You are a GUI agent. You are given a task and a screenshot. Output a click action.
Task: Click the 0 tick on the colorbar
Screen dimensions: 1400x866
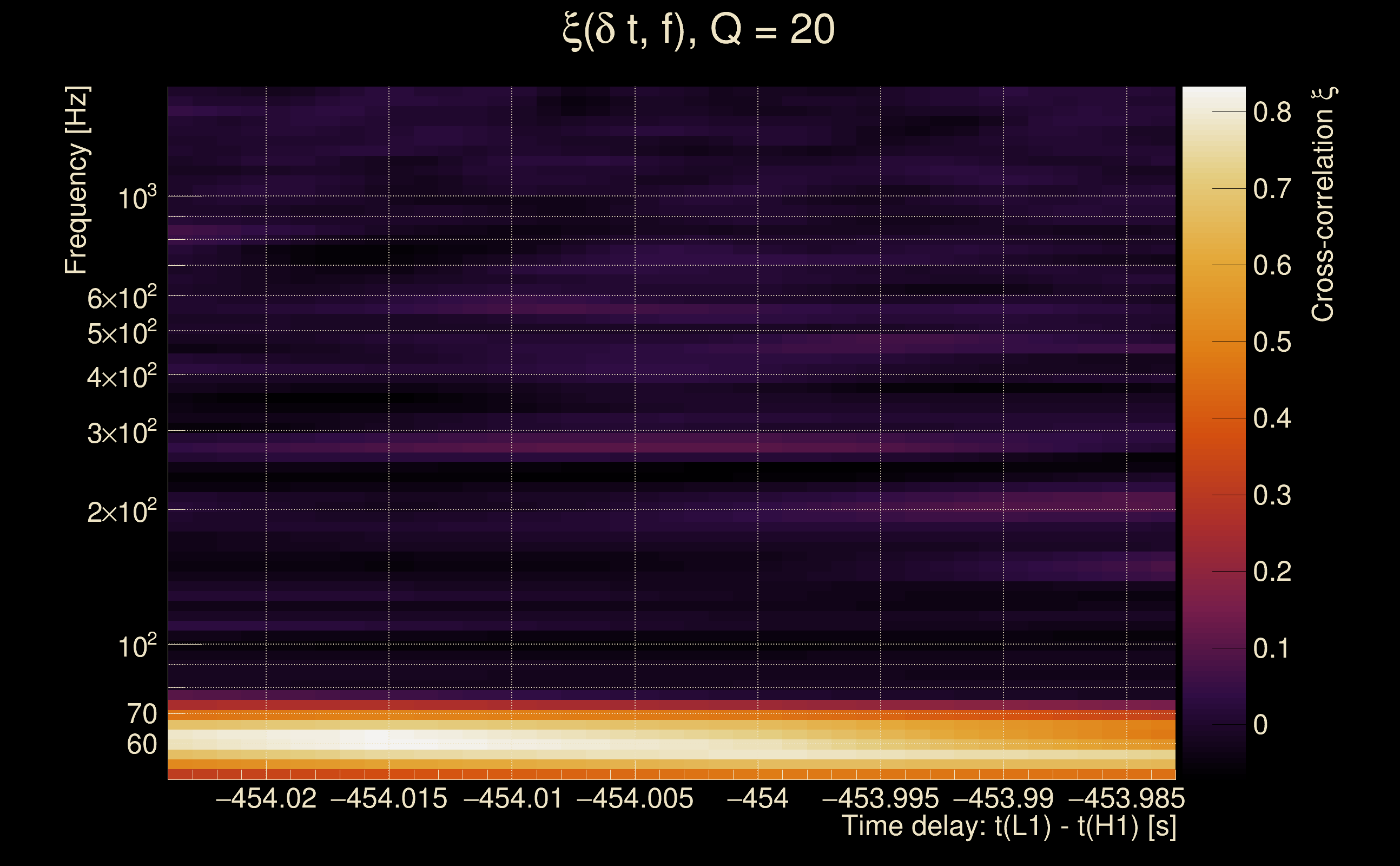pyautogui.click(x=1260, y=725)
